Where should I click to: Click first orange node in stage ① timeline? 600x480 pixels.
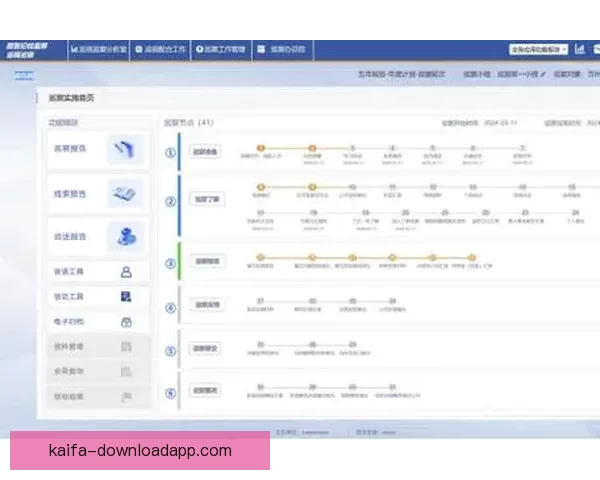coord(261,148)
